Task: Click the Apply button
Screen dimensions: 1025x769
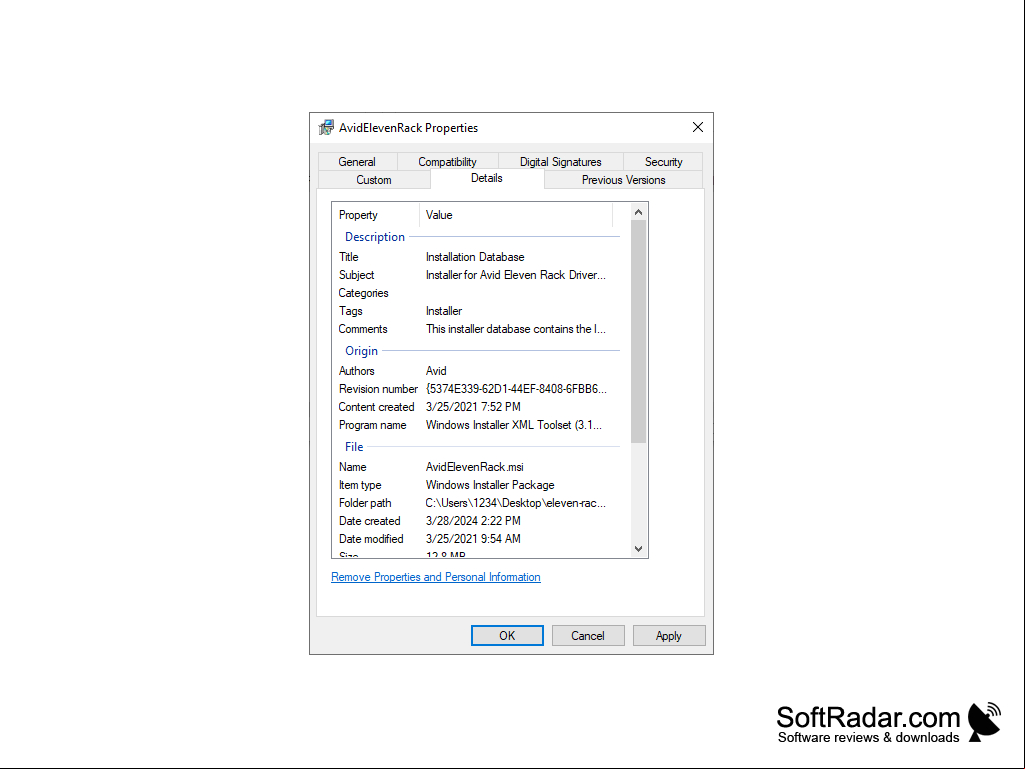Action: (x=669, y=636)
